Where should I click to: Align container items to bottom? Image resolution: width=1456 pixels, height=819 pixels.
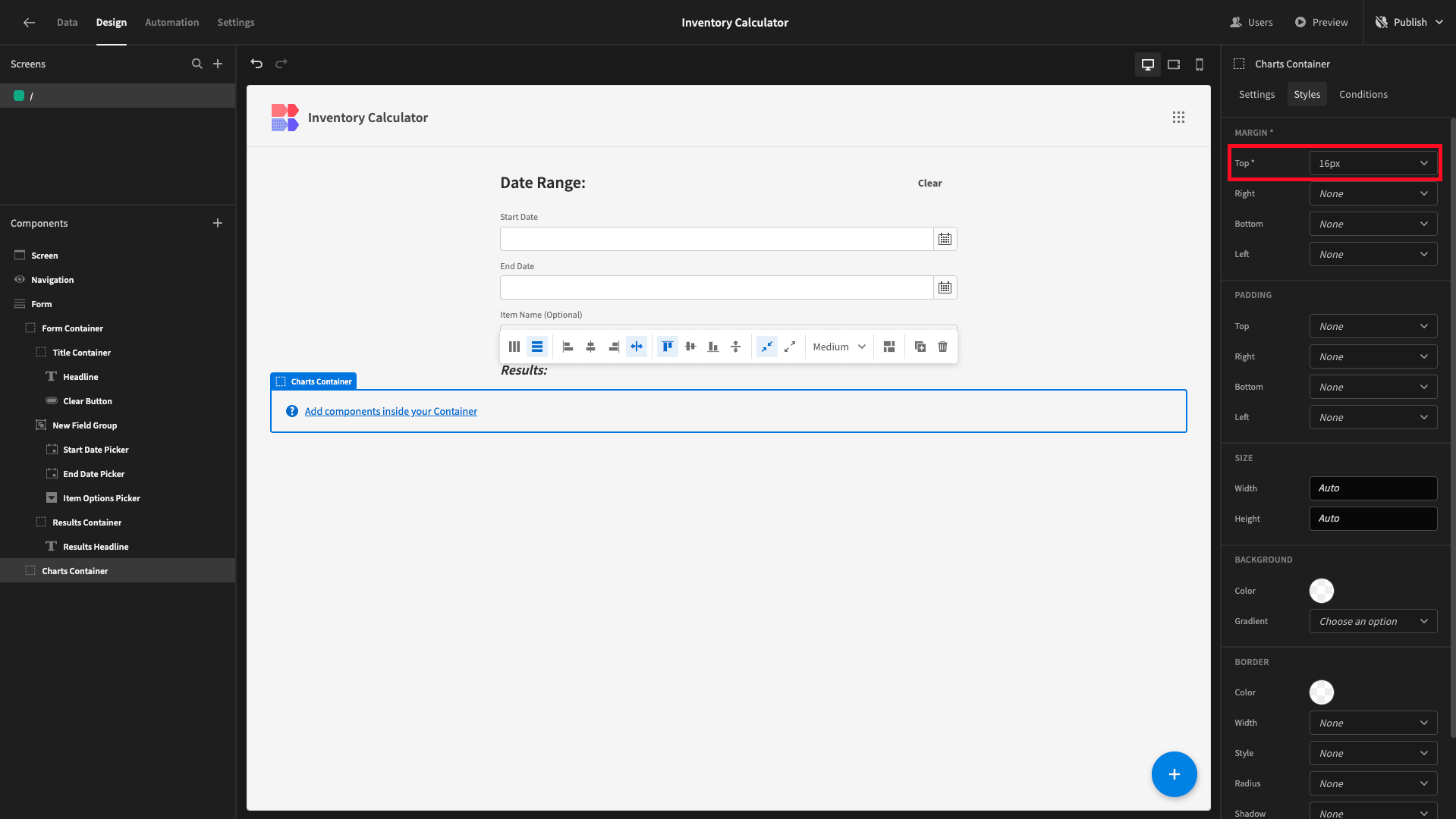(x=713, y=347)
